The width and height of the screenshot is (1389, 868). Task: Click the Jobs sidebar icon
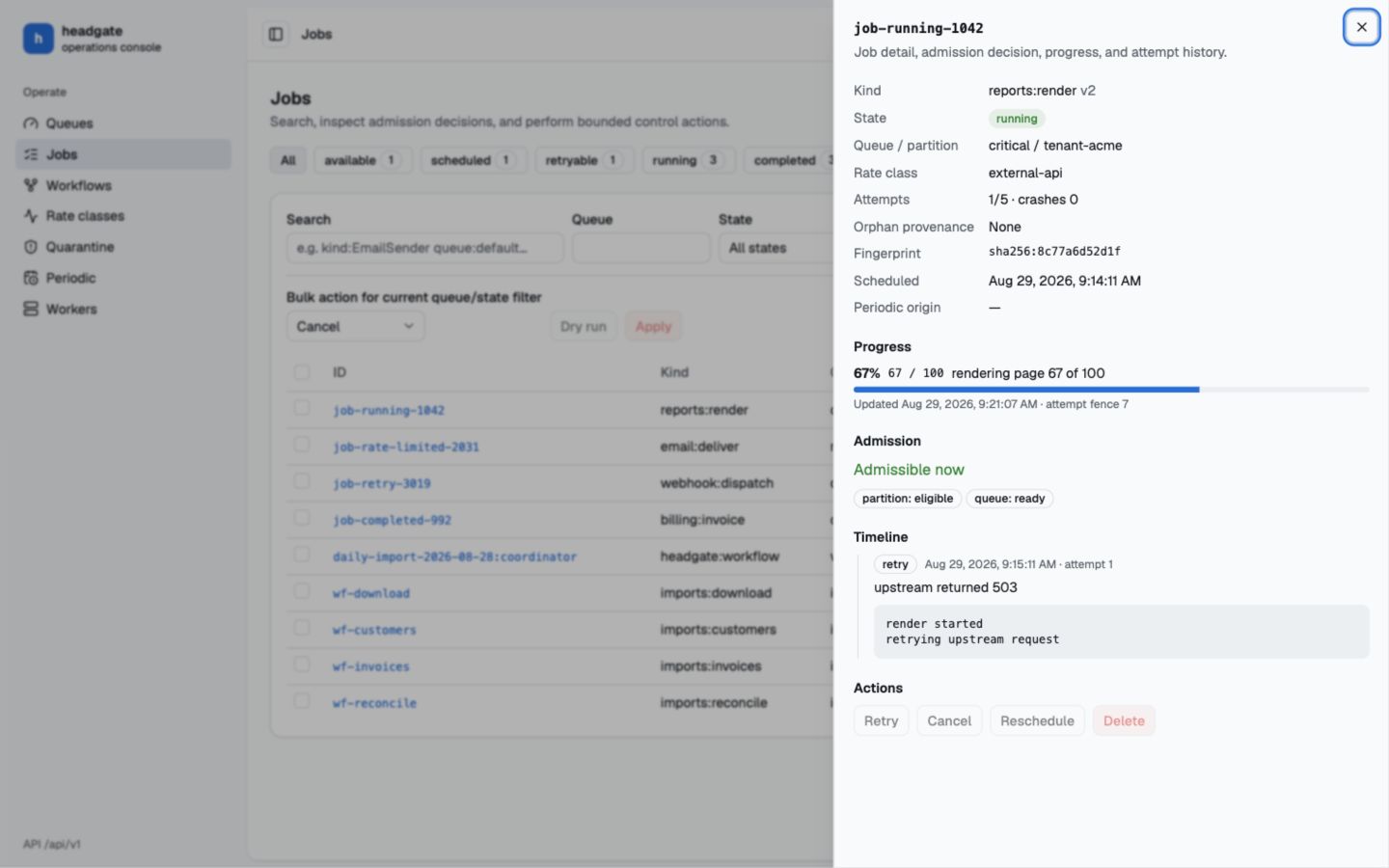(x=31, y=154)
